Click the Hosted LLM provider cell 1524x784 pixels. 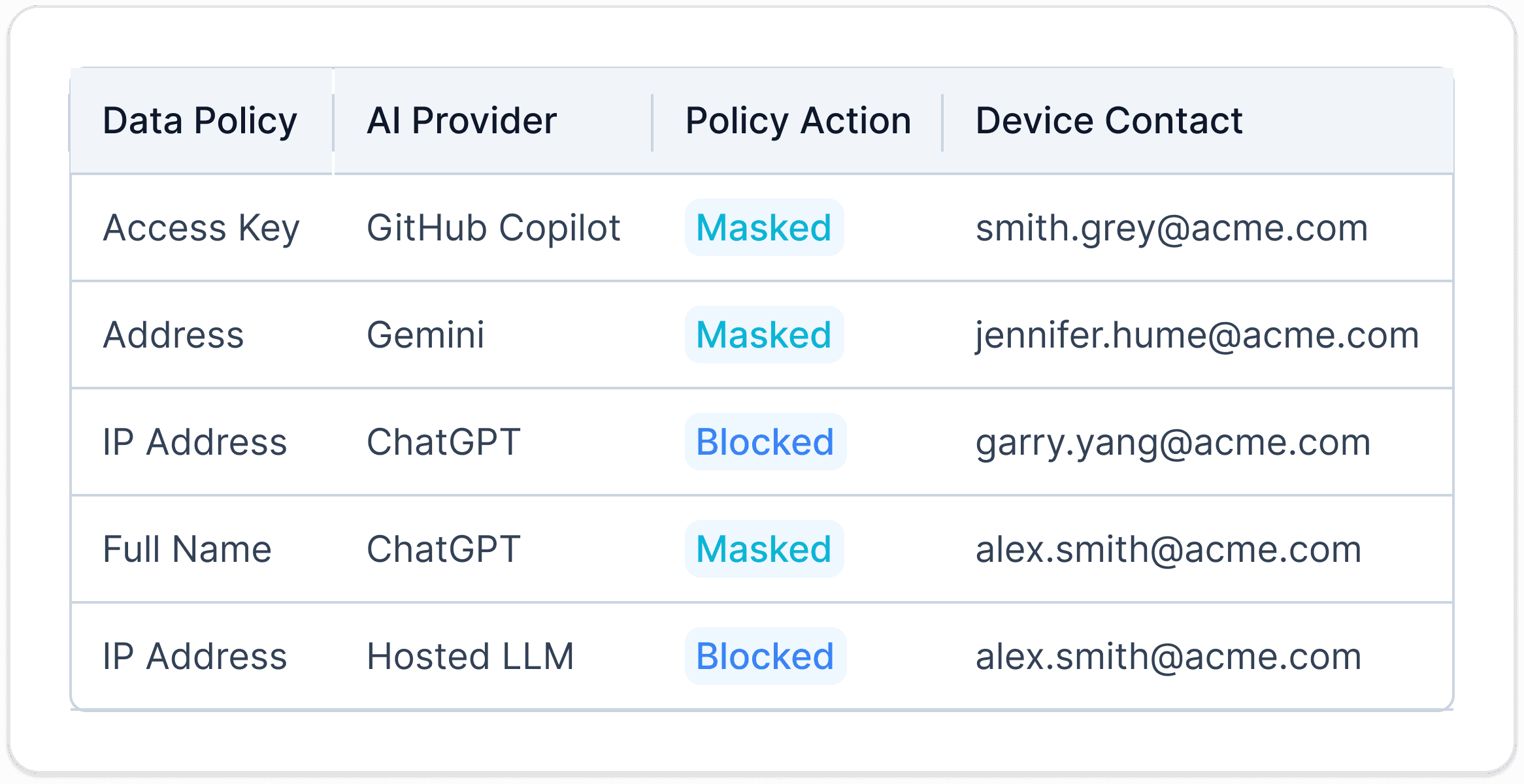(x=470, y=657)
